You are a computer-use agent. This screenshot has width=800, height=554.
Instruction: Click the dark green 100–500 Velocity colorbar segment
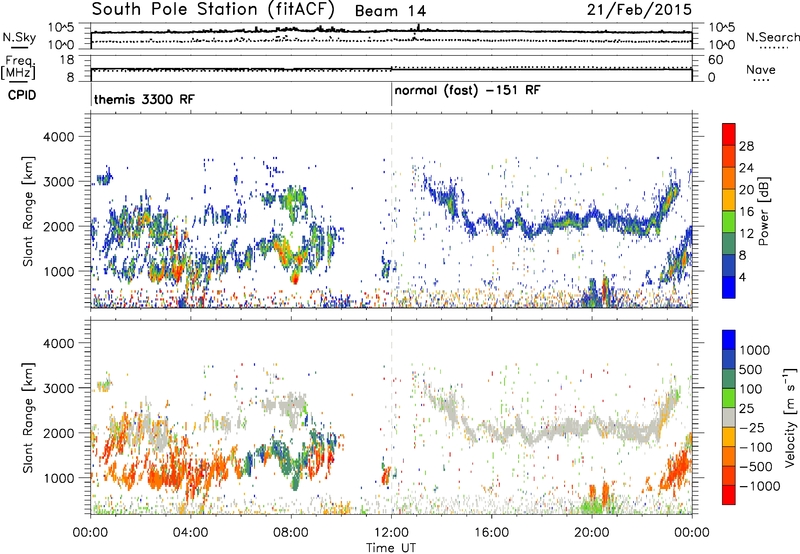point(729,379)
